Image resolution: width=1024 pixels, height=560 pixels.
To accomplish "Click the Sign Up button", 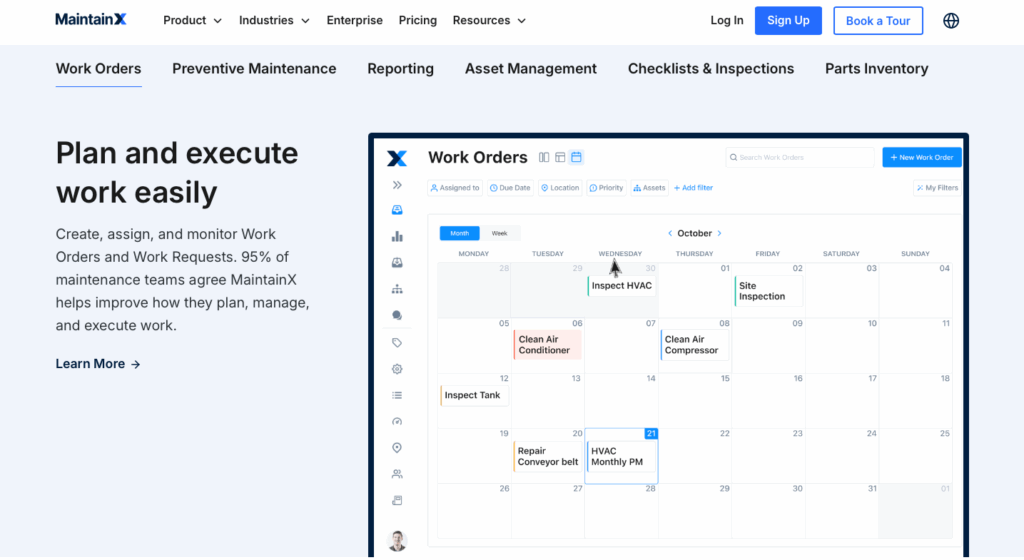I will tap(788, 20).
